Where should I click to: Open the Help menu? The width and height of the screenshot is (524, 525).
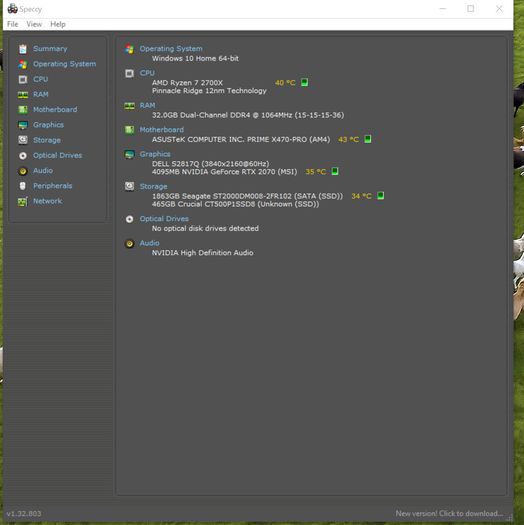(x=58, y=24)
